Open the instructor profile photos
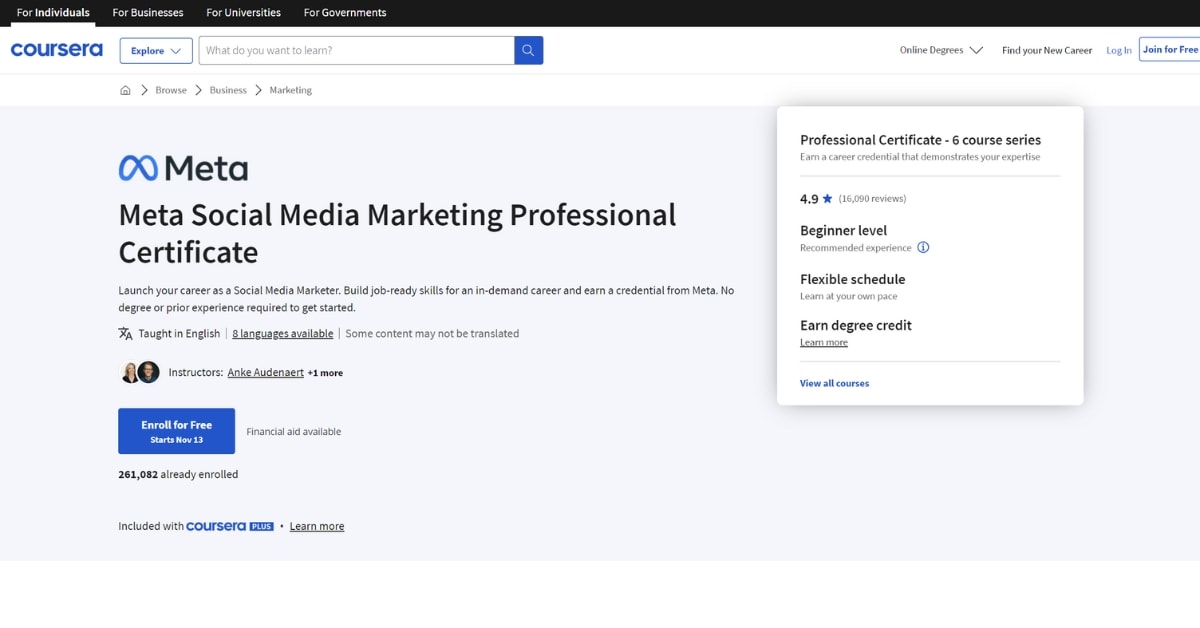This screenshot has width=1200, height=628. (x=140, y=372)
